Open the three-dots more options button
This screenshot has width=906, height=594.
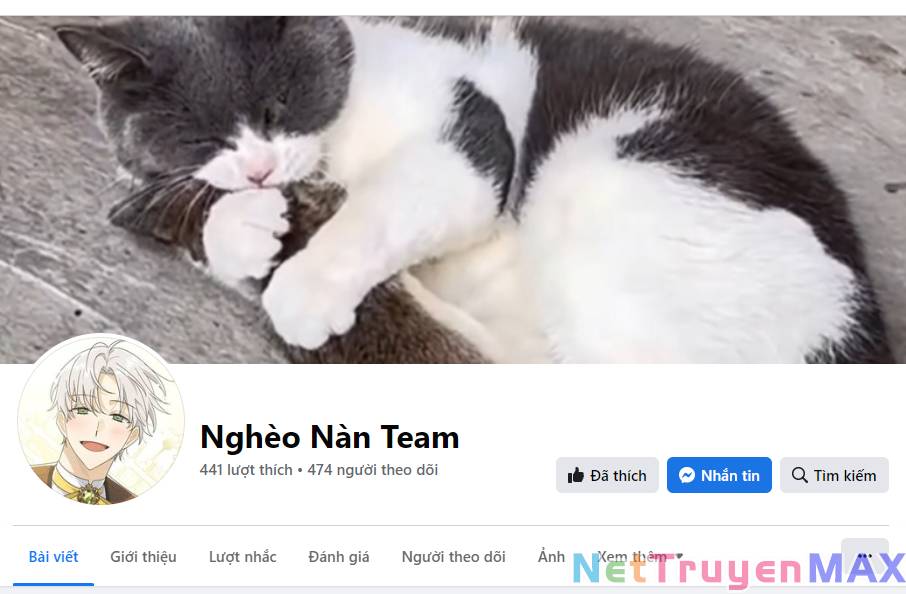pos(864,556)
